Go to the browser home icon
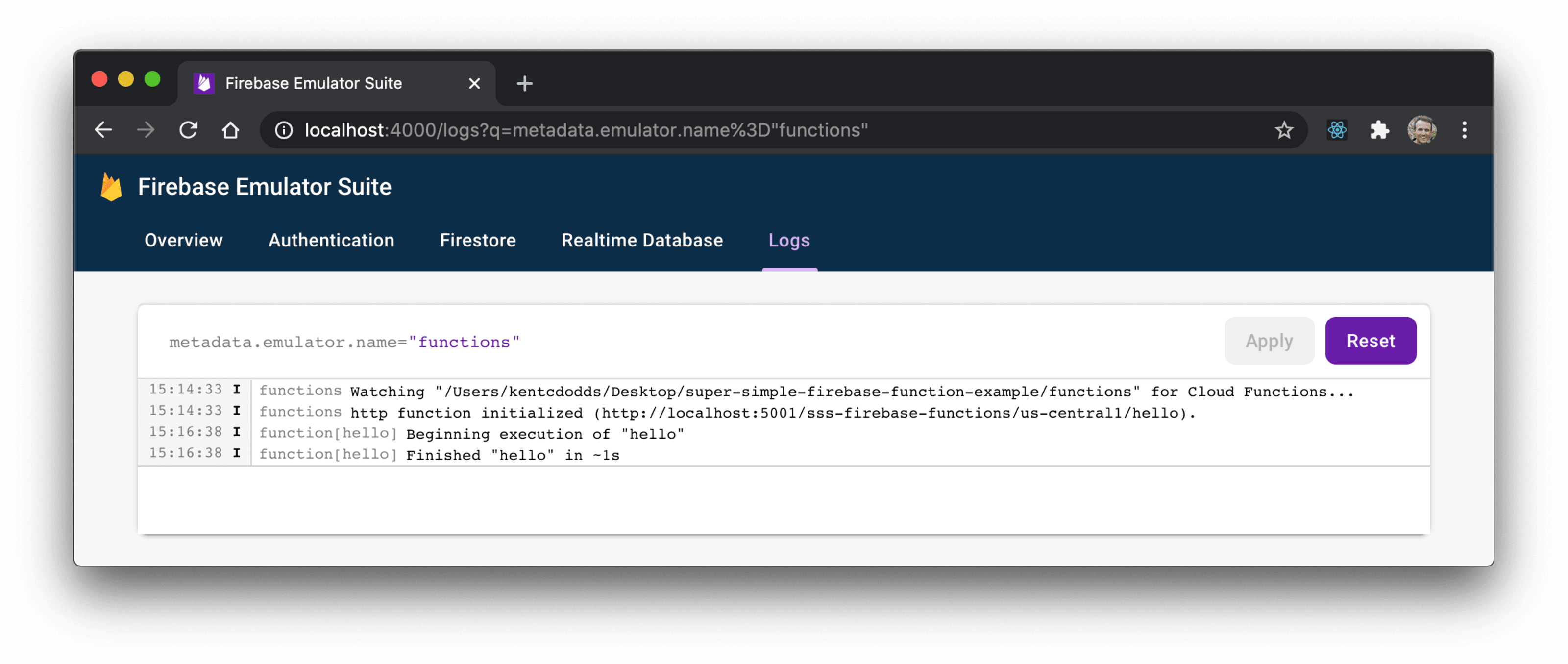Screen dimensions: 1568x664 [x=231, y=130]
